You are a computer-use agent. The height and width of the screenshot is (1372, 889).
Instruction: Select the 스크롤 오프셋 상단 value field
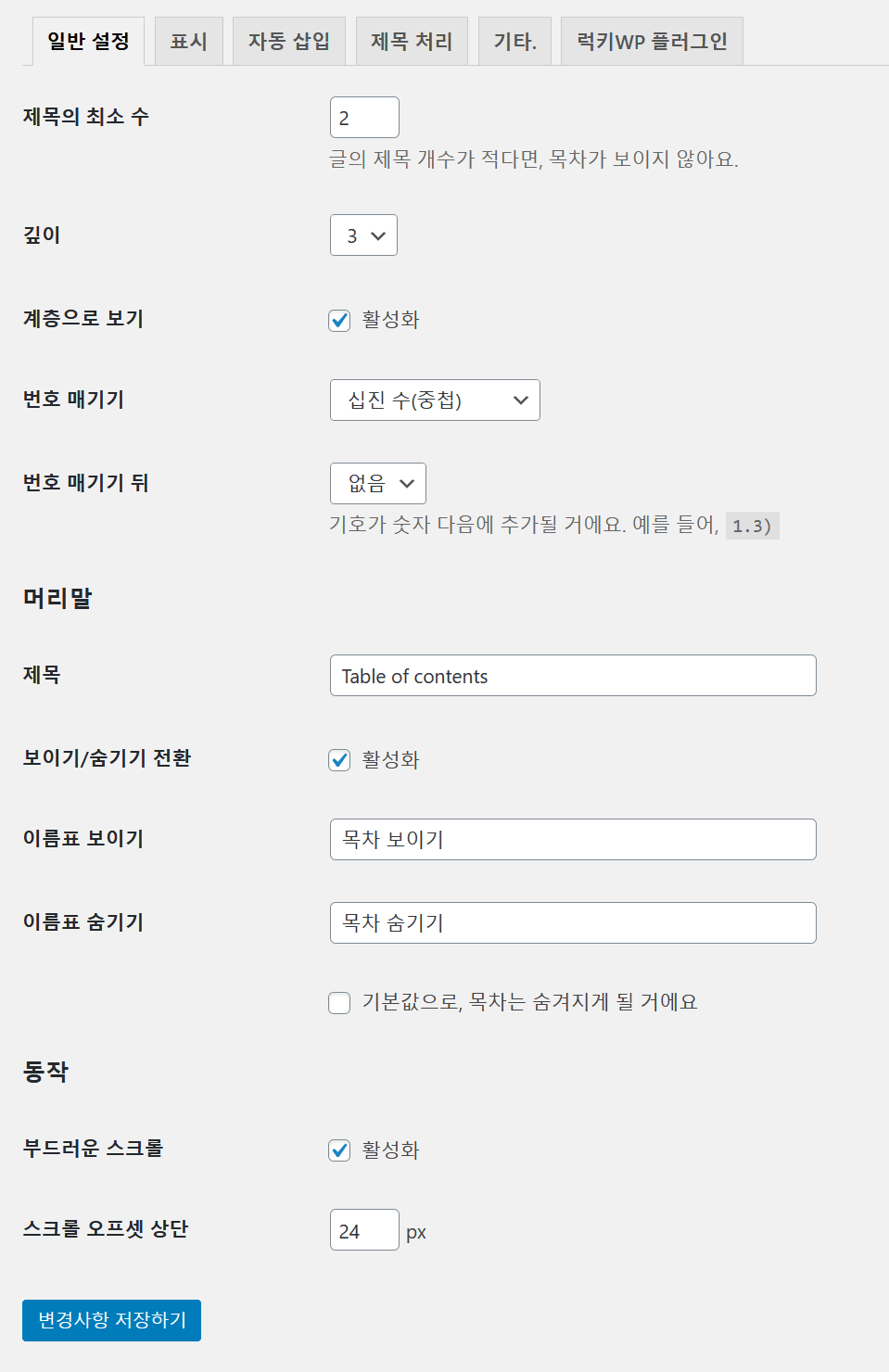[x=363, y=1230]
